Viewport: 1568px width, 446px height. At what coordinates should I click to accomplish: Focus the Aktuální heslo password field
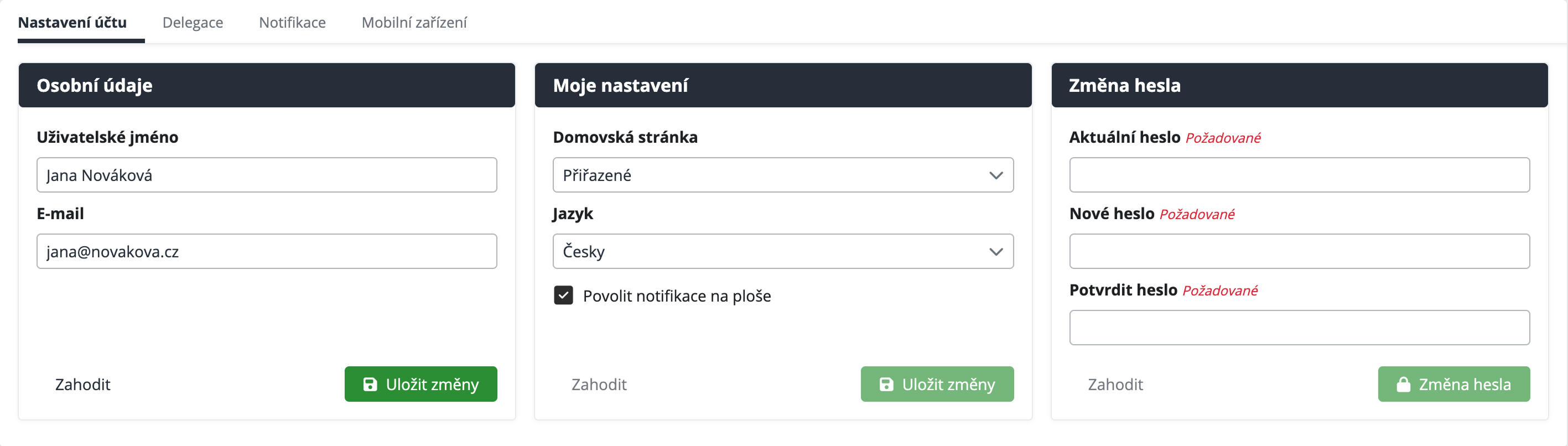(x=1299, y=175)
